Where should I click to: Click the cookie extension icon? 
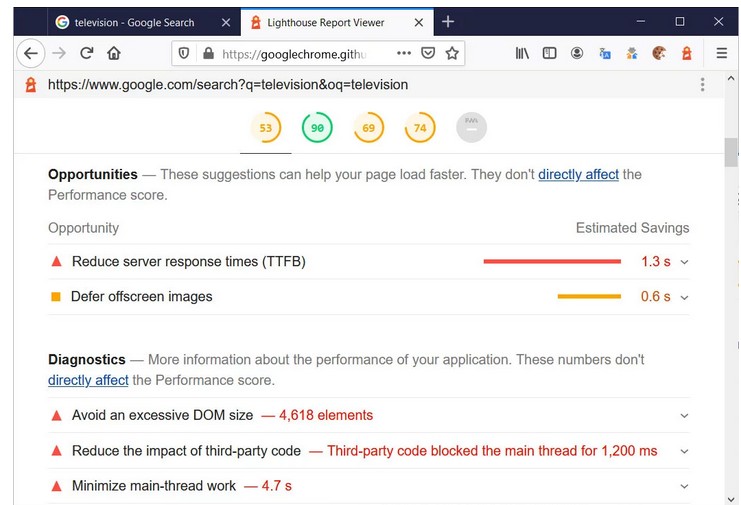[659, 53]
